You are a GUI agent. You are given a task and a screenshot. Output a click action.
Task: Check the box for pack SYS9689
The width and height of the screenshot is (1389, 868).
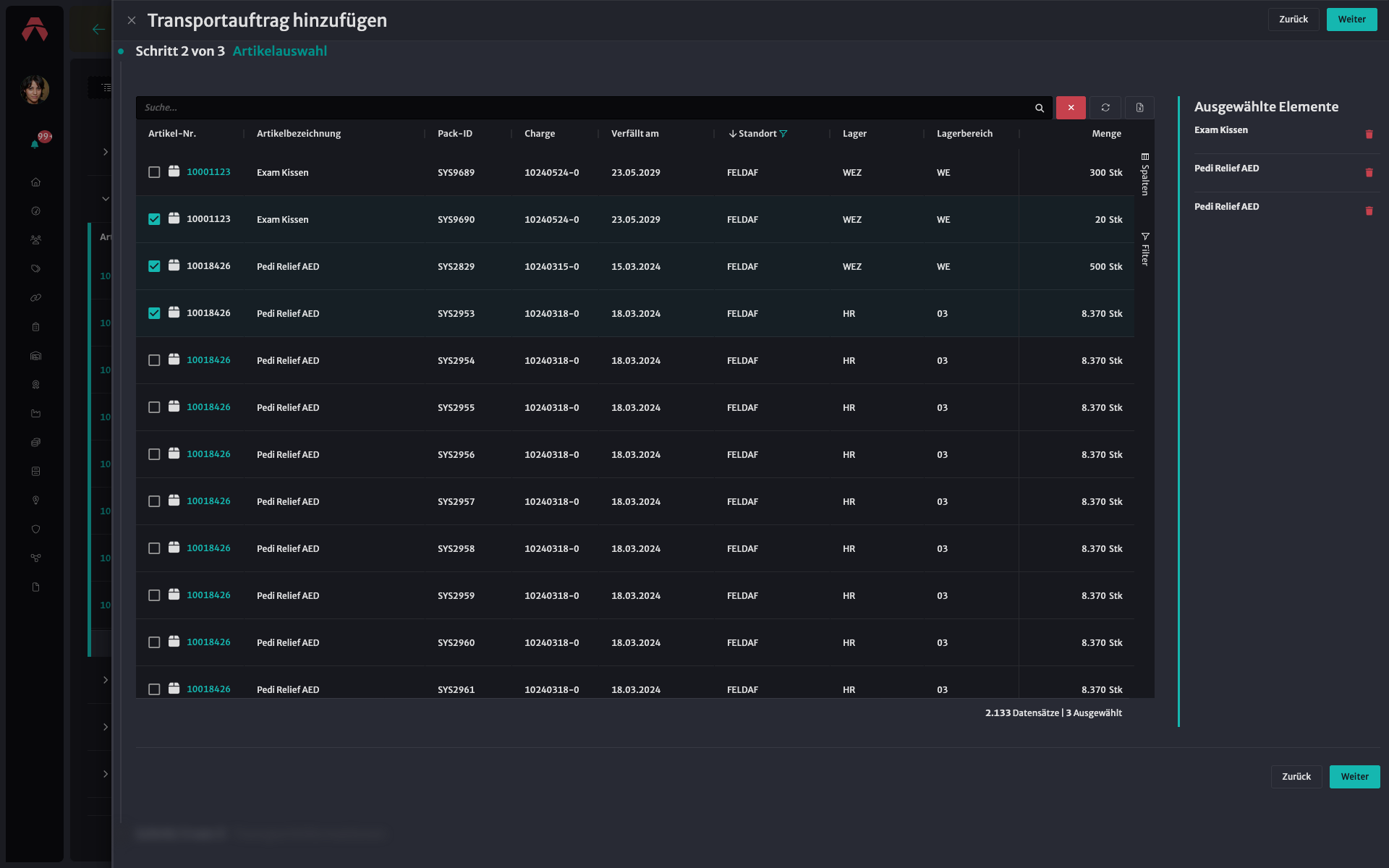point(154,172)
